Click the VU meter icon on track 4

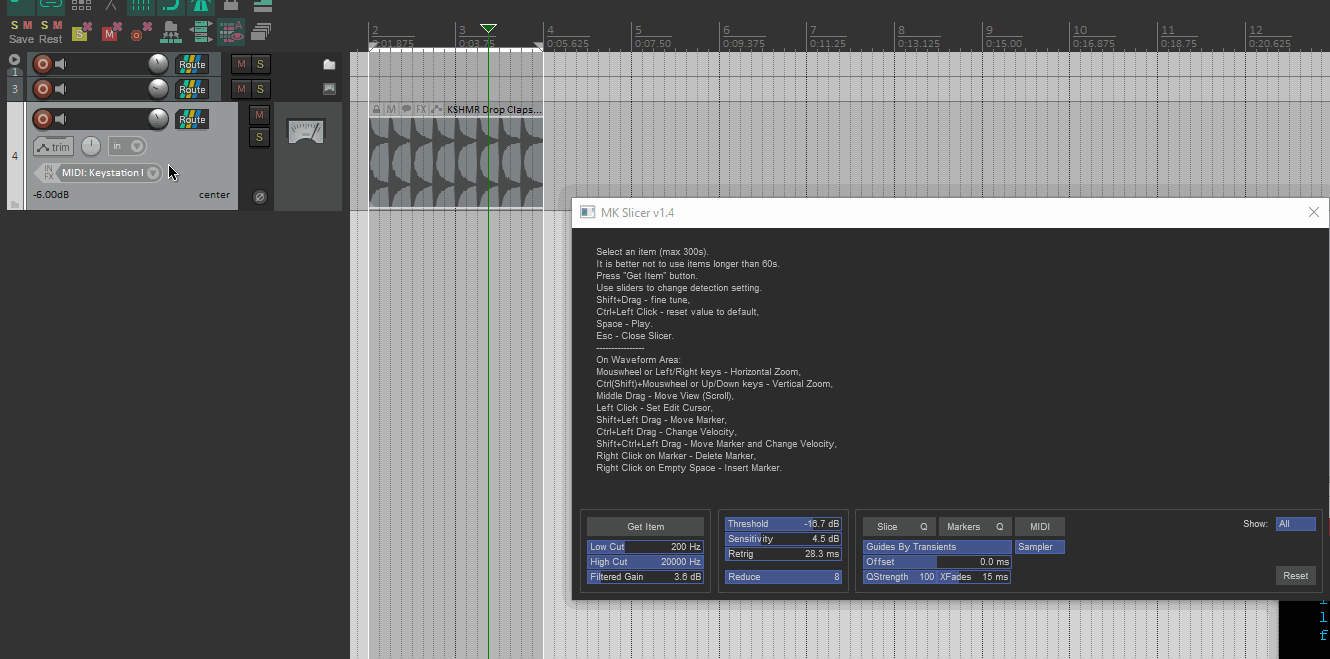click(x=306, y=132)
